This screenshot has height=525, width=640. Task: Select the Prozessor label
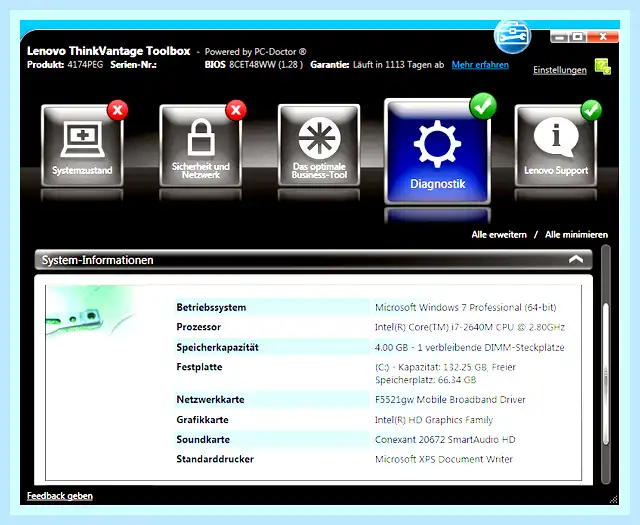[198, 327]
